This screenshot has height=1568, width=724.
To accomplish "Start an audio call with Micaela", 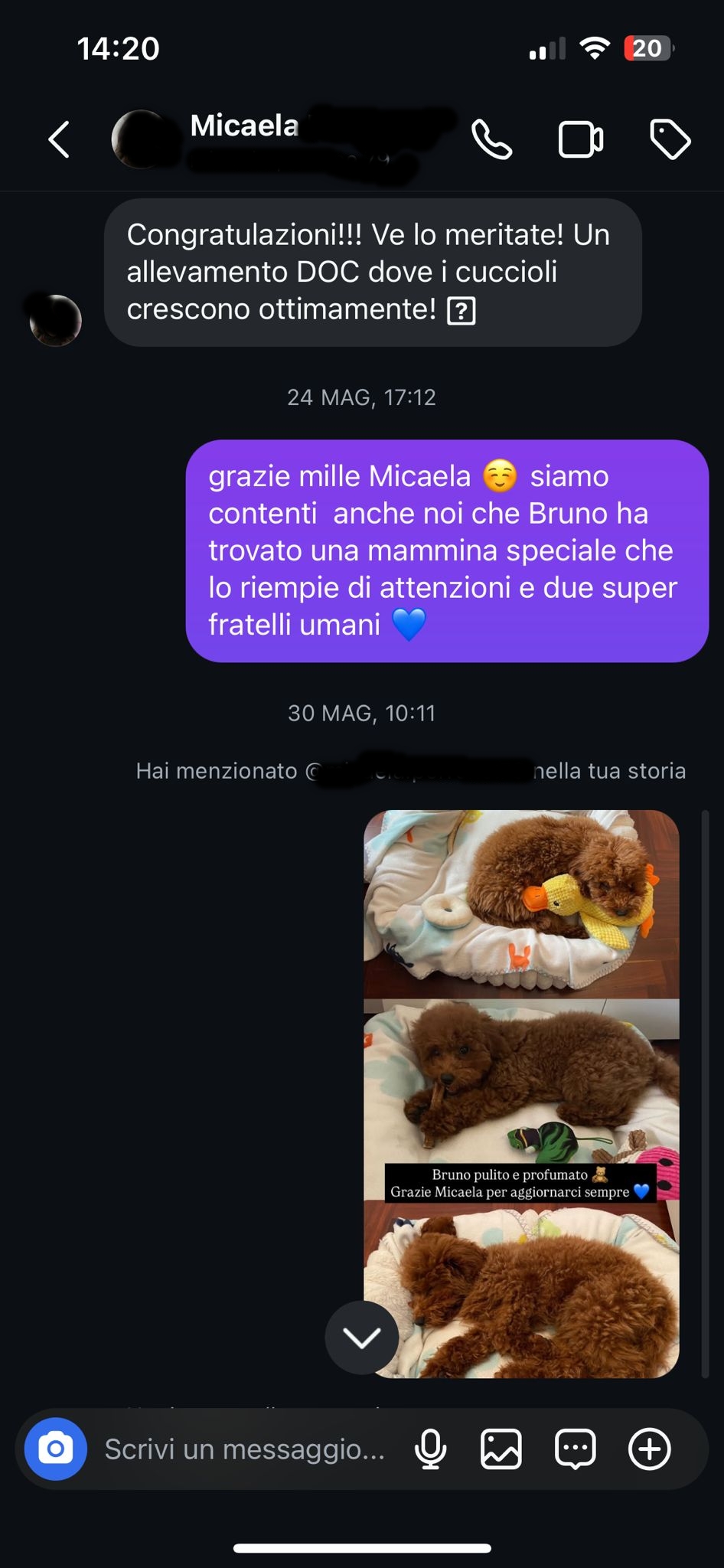I will point(491,139).
